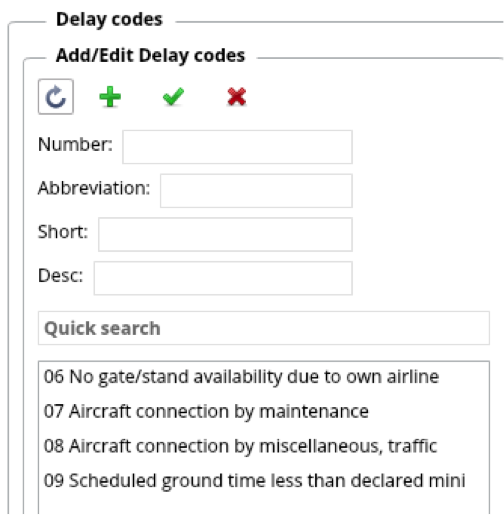Select the Short input field

[x=225, y=234]
